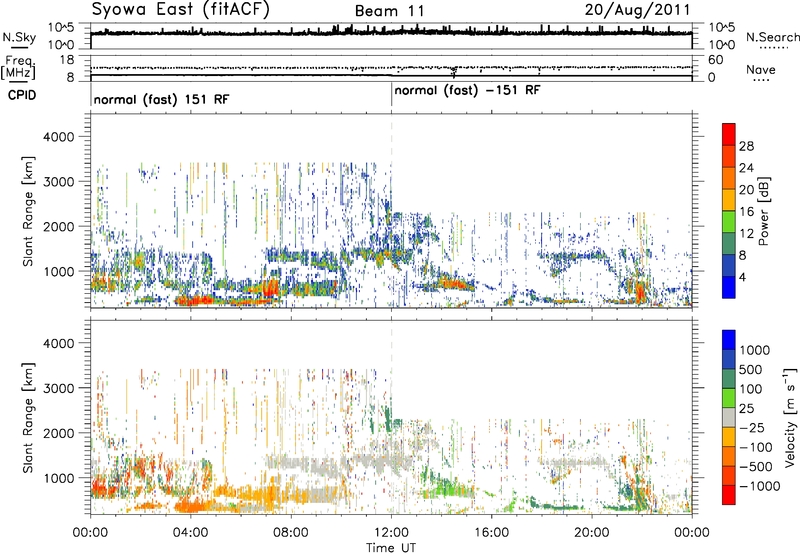Click the red bottom of the Velocity color bar

click(x=729, y=495)
